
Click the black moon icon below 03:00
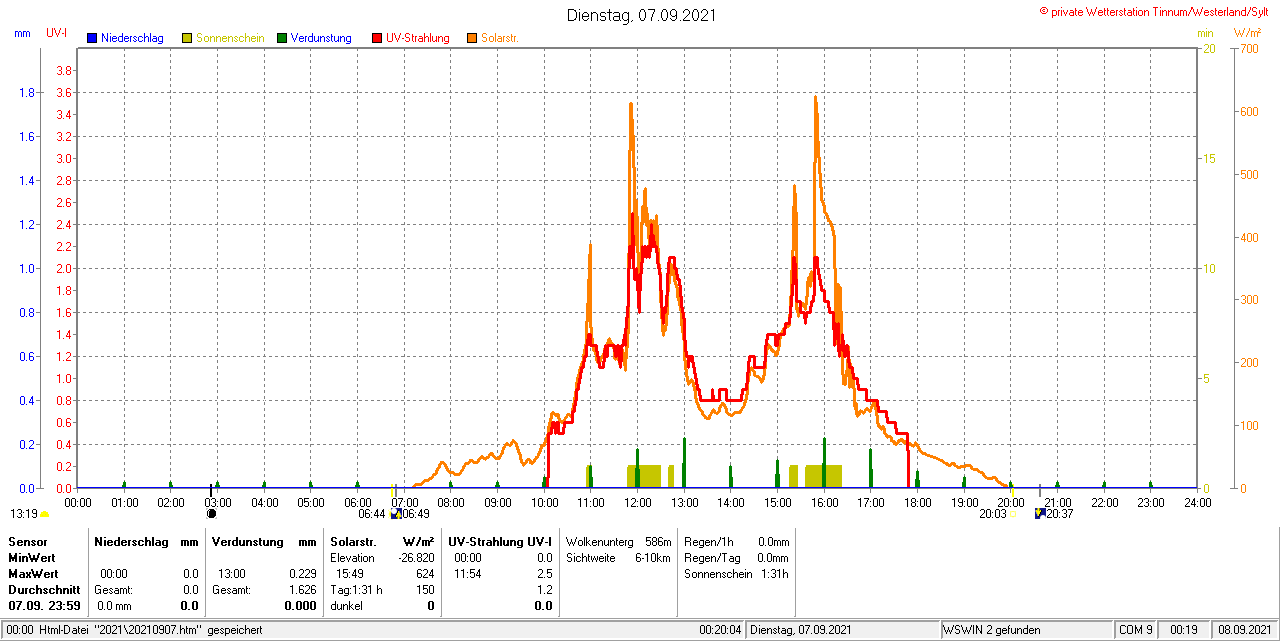[211, 513]
